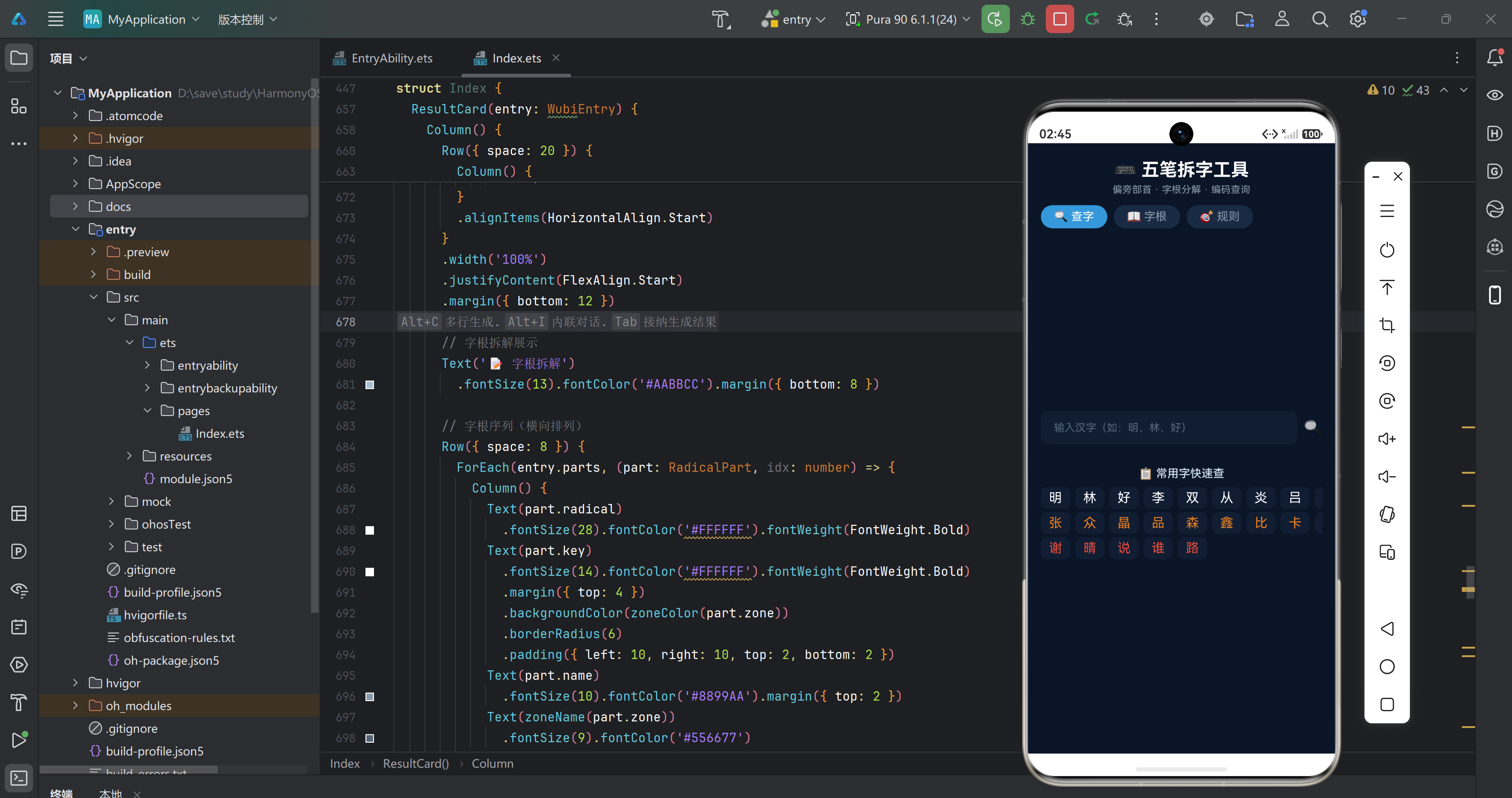Select 字根 tab in the phone app

(1147, 217)
